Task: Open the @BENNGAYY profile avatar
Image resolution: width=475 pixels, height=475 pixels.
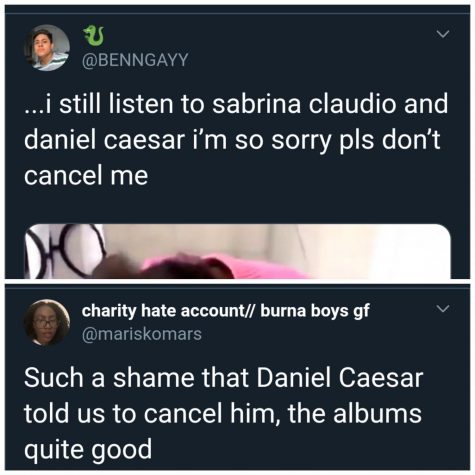Action: click(x=47, y=48)
